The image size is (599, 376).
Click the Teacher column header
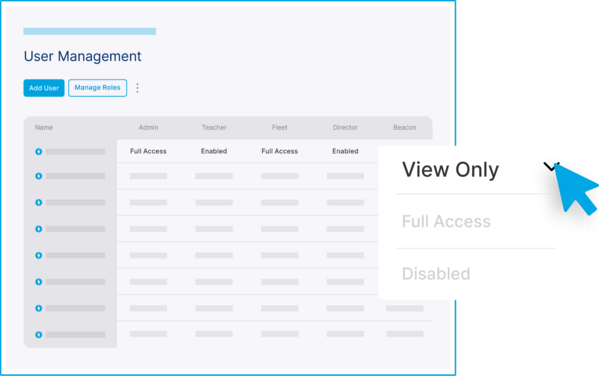pyautogui.click(x=214, y=127)
